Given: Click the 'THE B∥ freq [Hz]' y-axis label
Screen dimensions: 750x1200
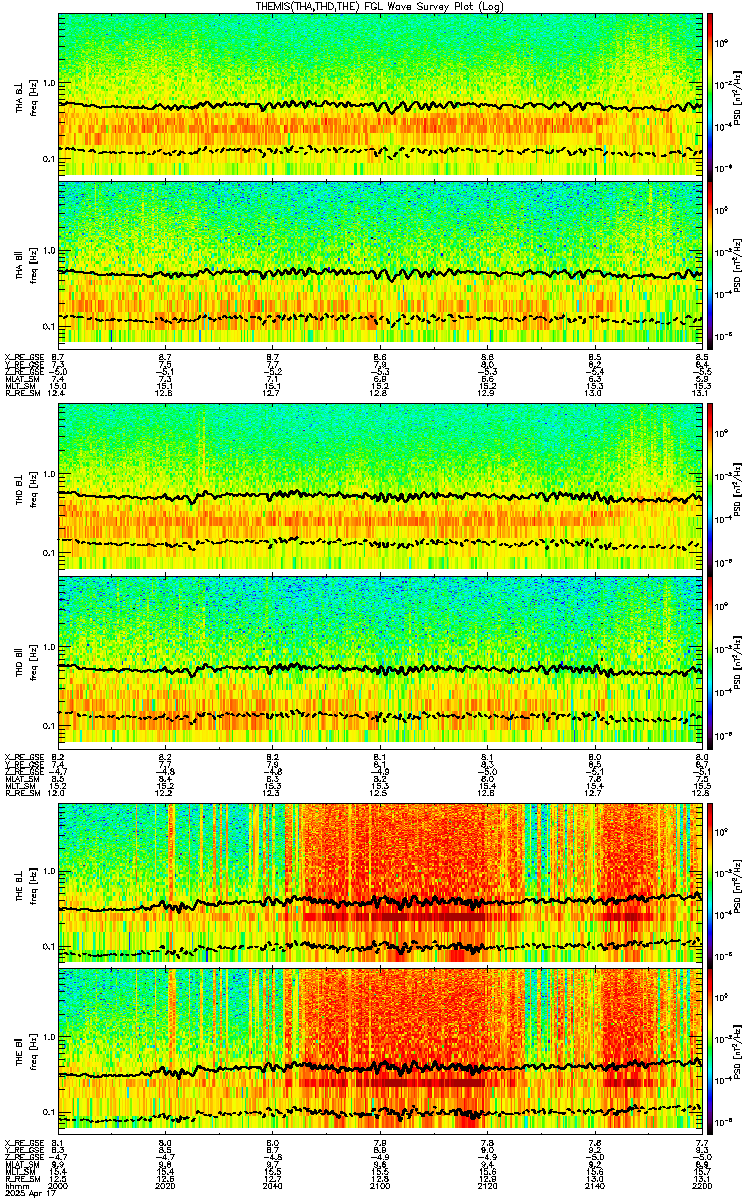Looking at the screenshot, I should click(25, 1051).
